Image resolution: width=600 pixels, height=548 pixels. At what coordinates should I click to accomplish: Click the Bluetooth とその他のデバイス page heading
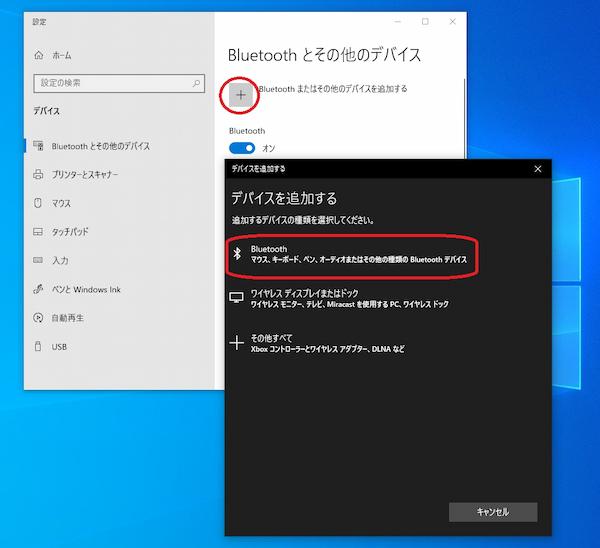(324, 55)
